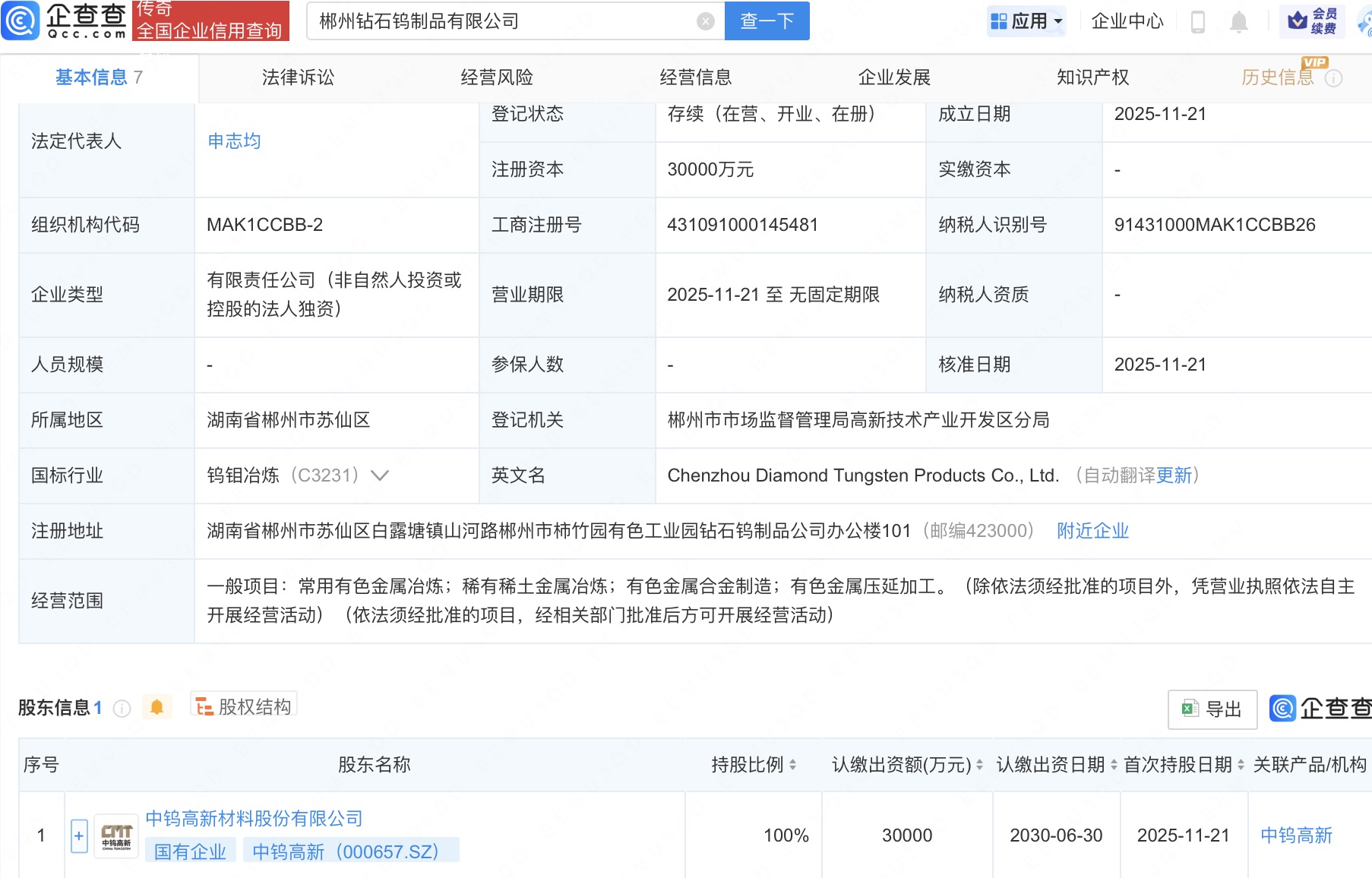The height and width of the screenshot is (878, 1372).
Task: Expand the 国标行业 C3231 chevron
Action: click(380, 475)
